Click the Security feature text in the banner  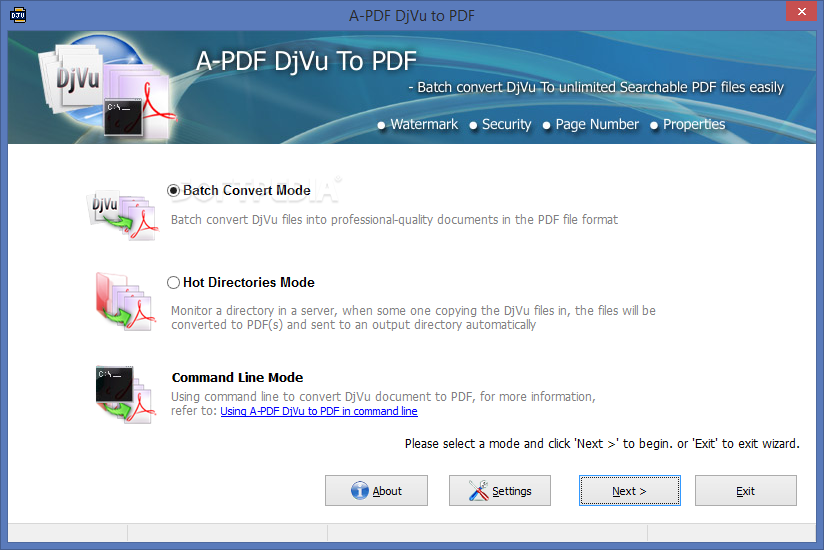point(507,124)
